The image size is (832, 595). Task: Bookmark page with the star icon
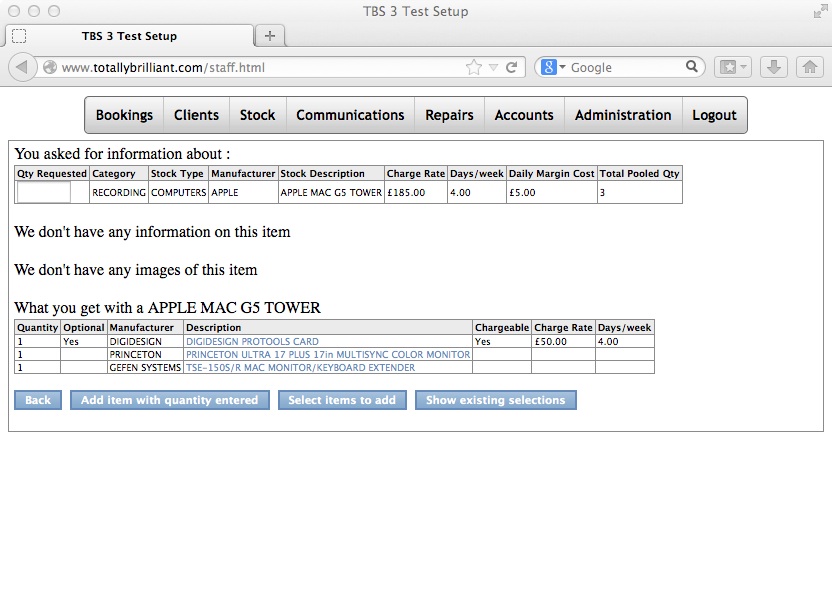point(474,67)
